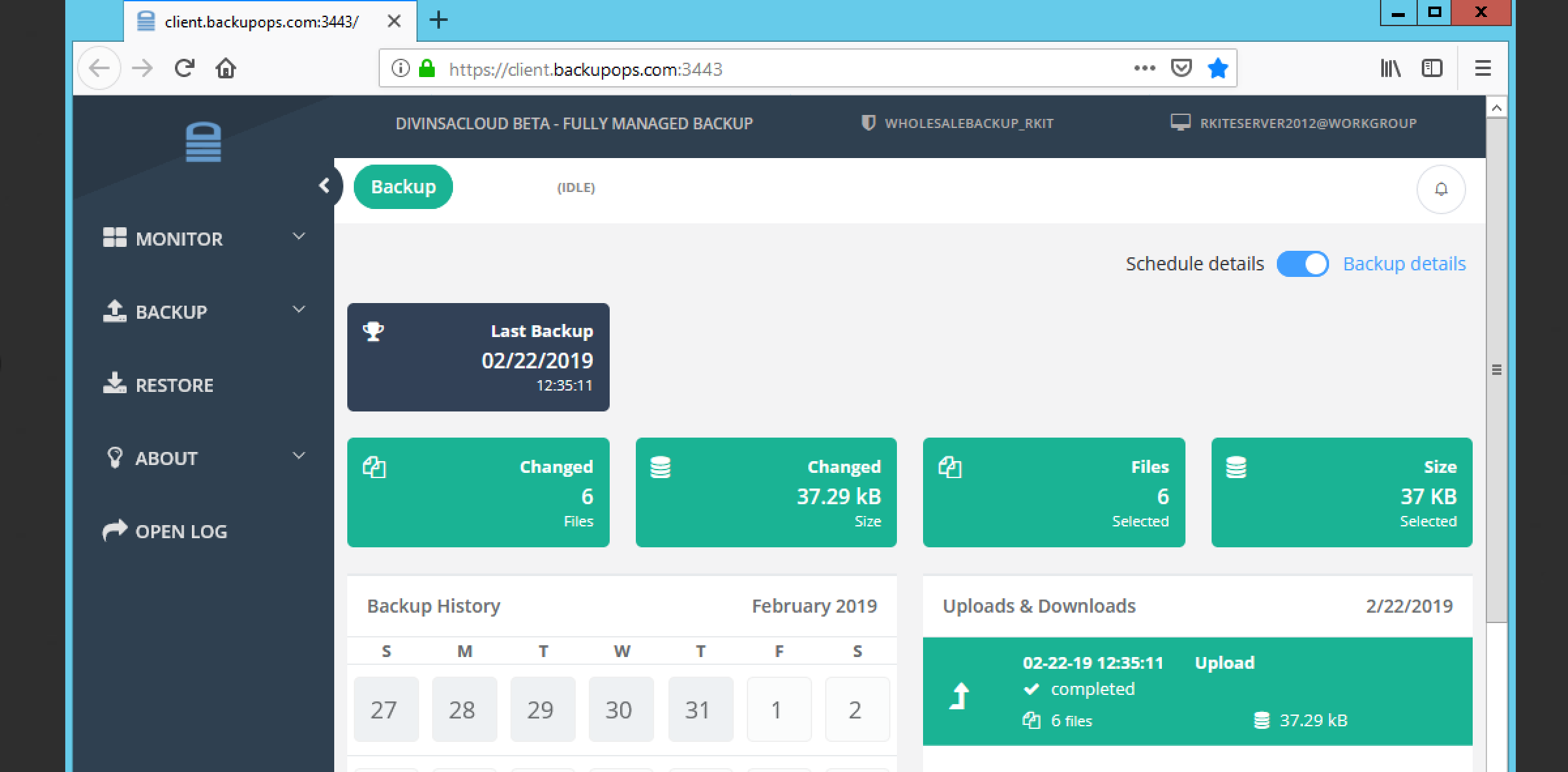Click '6 files' in upload entry
The height and width of the screenshot is (772, 1568).
[1071, 721]
